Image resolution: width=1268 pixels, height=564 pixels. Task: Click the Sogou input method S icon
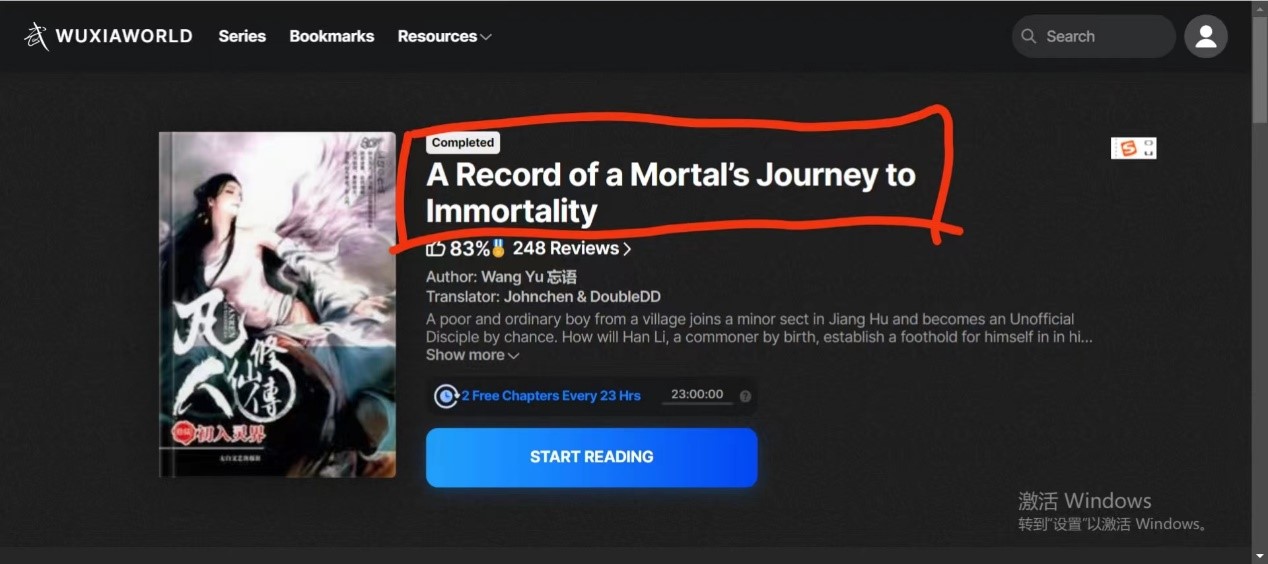pos(1128,148)
